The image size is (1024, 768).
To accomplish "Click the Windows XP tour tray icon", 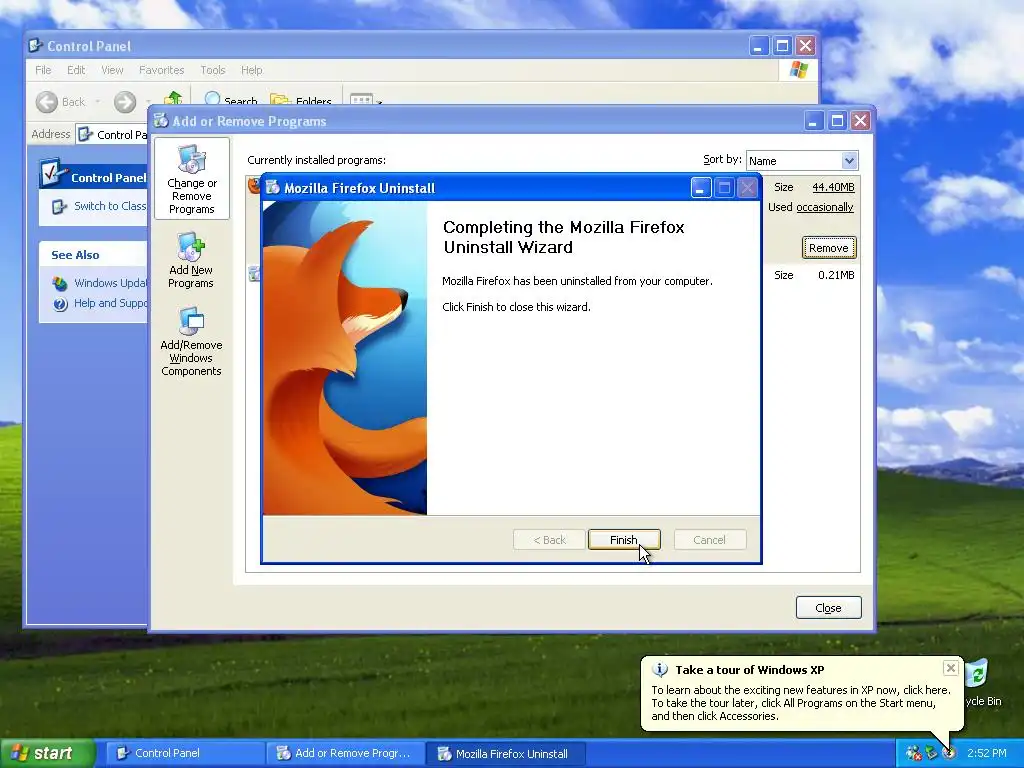I will tap(950, 753).
